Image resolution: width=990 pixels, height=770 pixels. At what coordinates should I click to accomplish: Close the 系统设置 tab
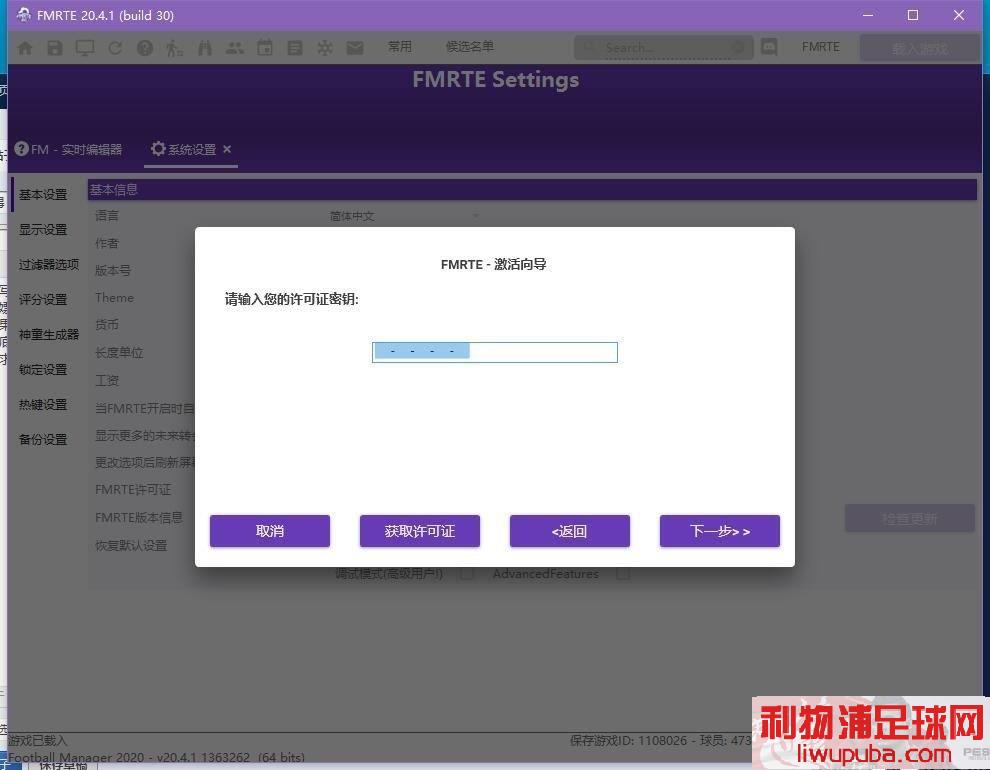[227, 149]
